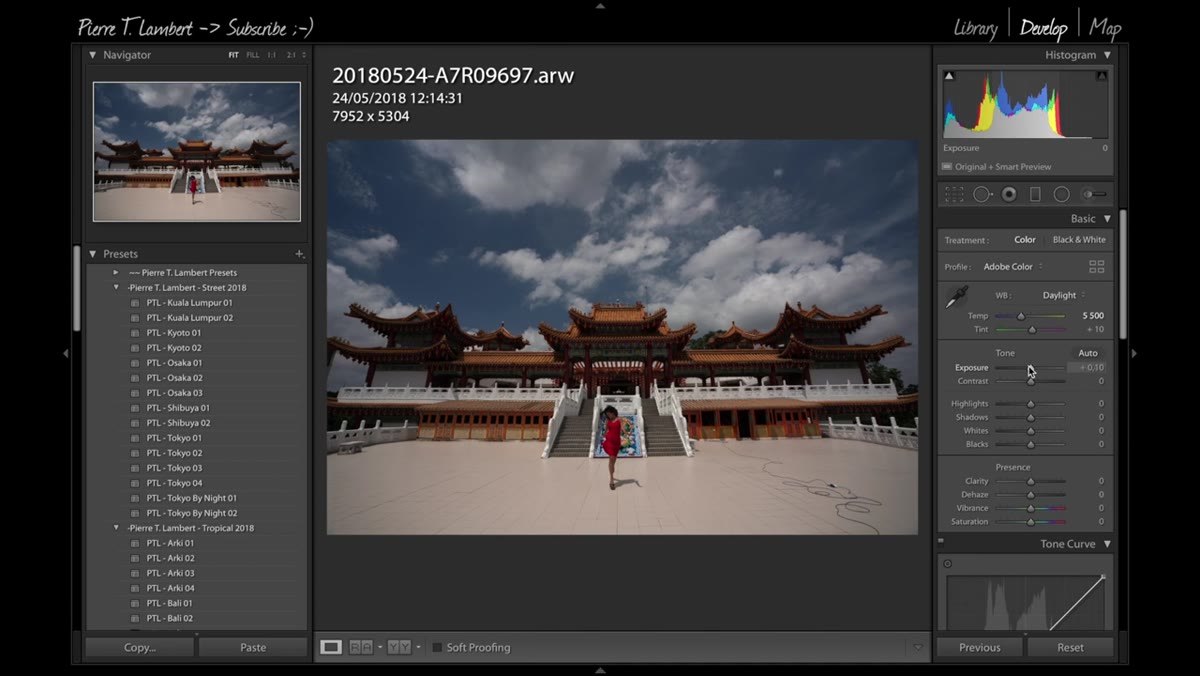Select Loupe view icon in toolbar
Image resolution: width=1200 pixels, height=676 pixels.
point(330,647)
